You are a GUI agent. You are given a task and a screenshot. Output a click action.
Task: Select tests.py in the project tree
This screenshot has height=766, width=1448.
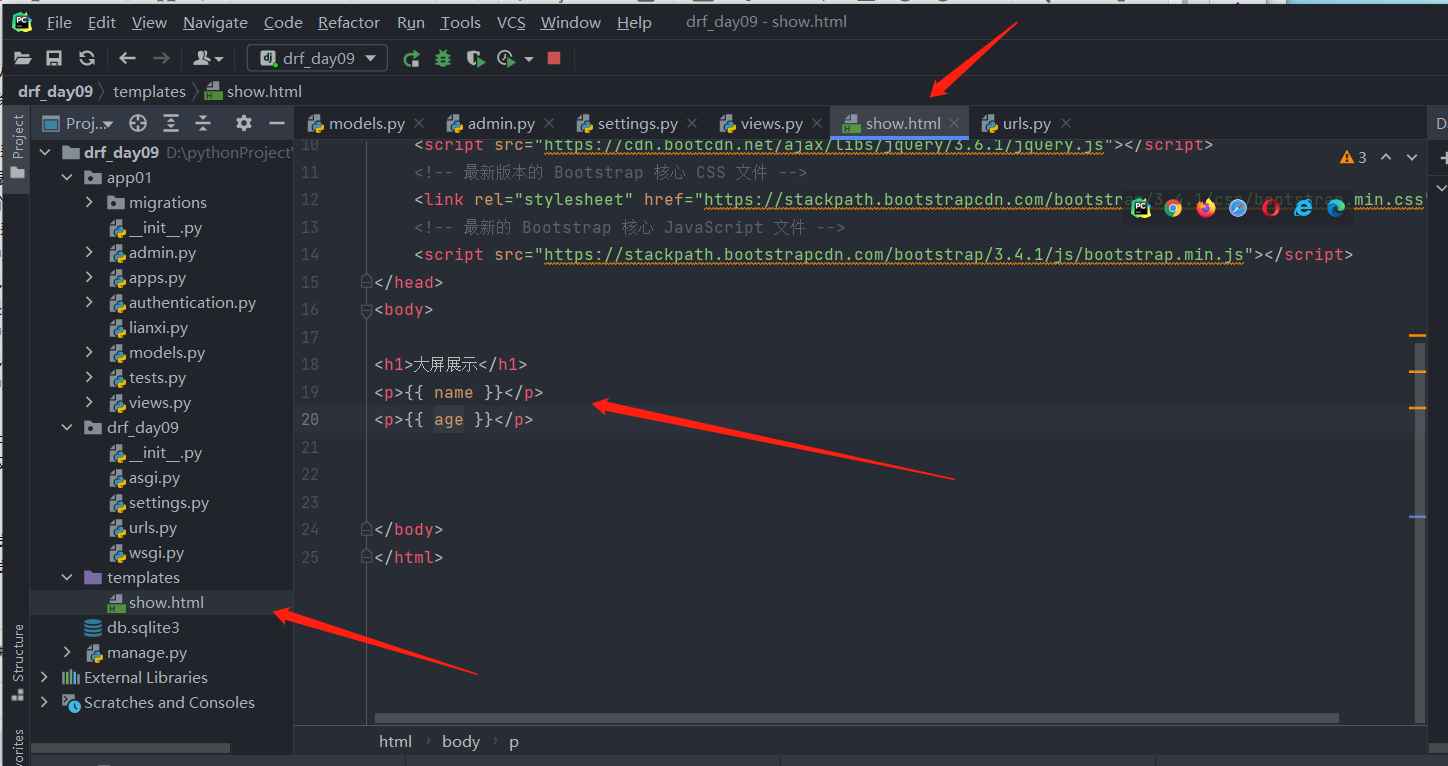tap(157, 378)
